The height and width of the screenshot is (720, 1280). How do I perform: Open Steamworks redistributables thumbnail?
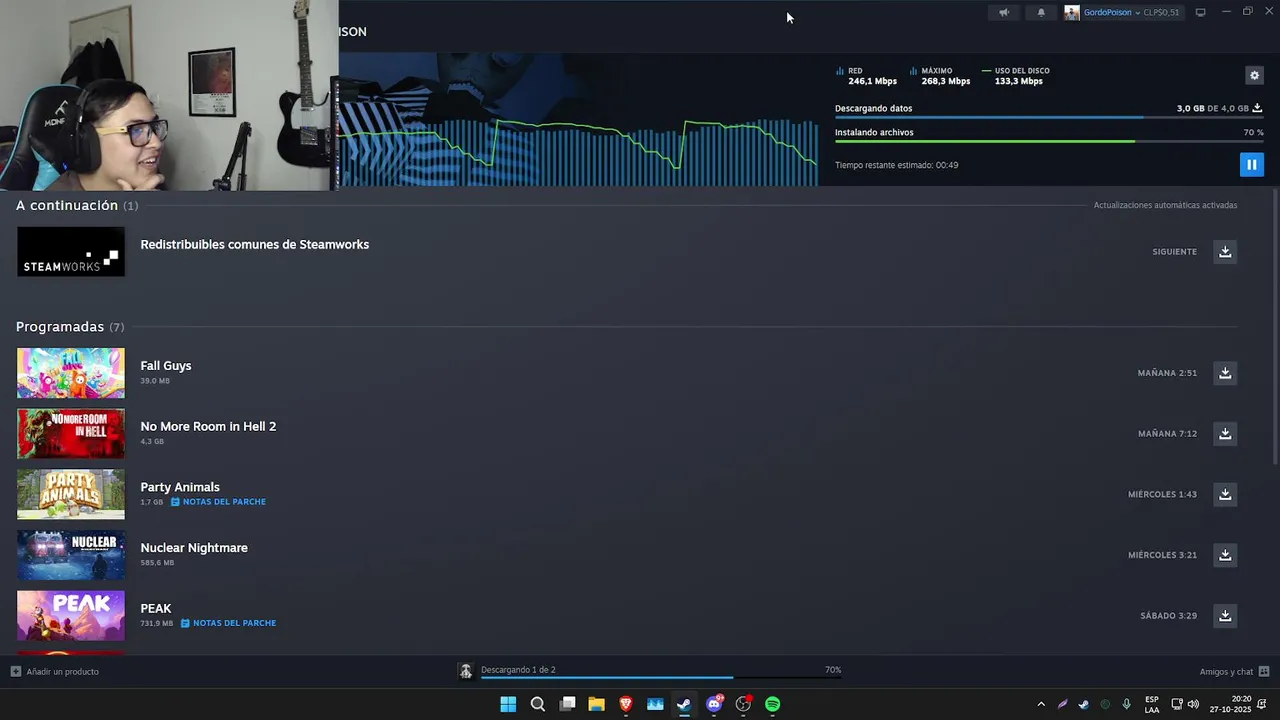[x=71, y=251]
